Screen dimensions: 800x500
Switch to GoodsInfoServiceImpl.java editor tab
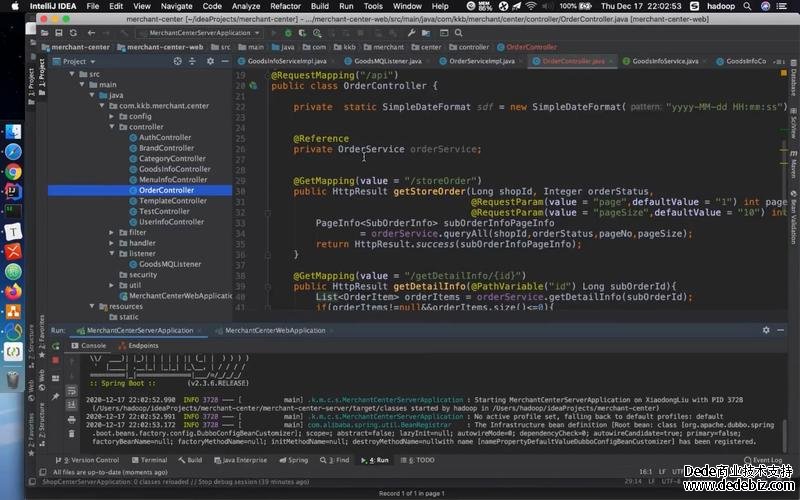coord(287,61)
